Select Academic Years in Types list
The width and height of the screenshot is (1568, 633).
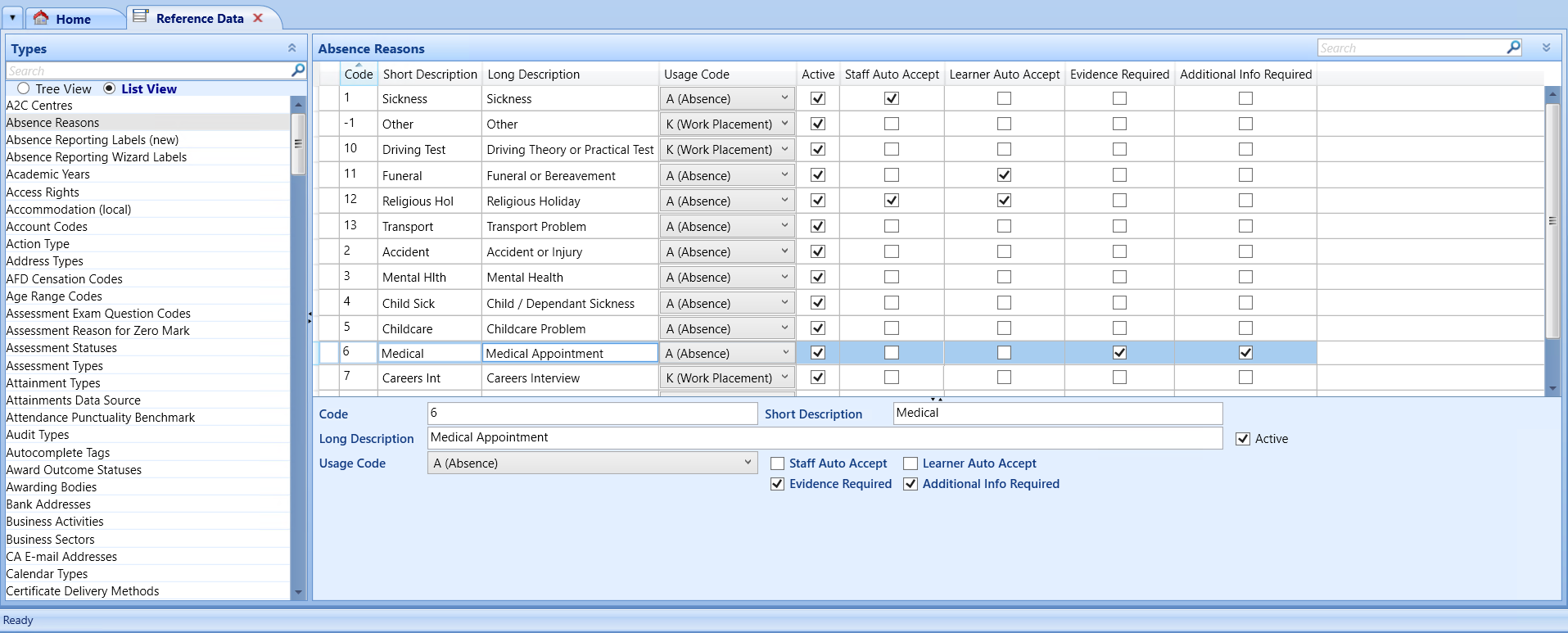[48, 174]
